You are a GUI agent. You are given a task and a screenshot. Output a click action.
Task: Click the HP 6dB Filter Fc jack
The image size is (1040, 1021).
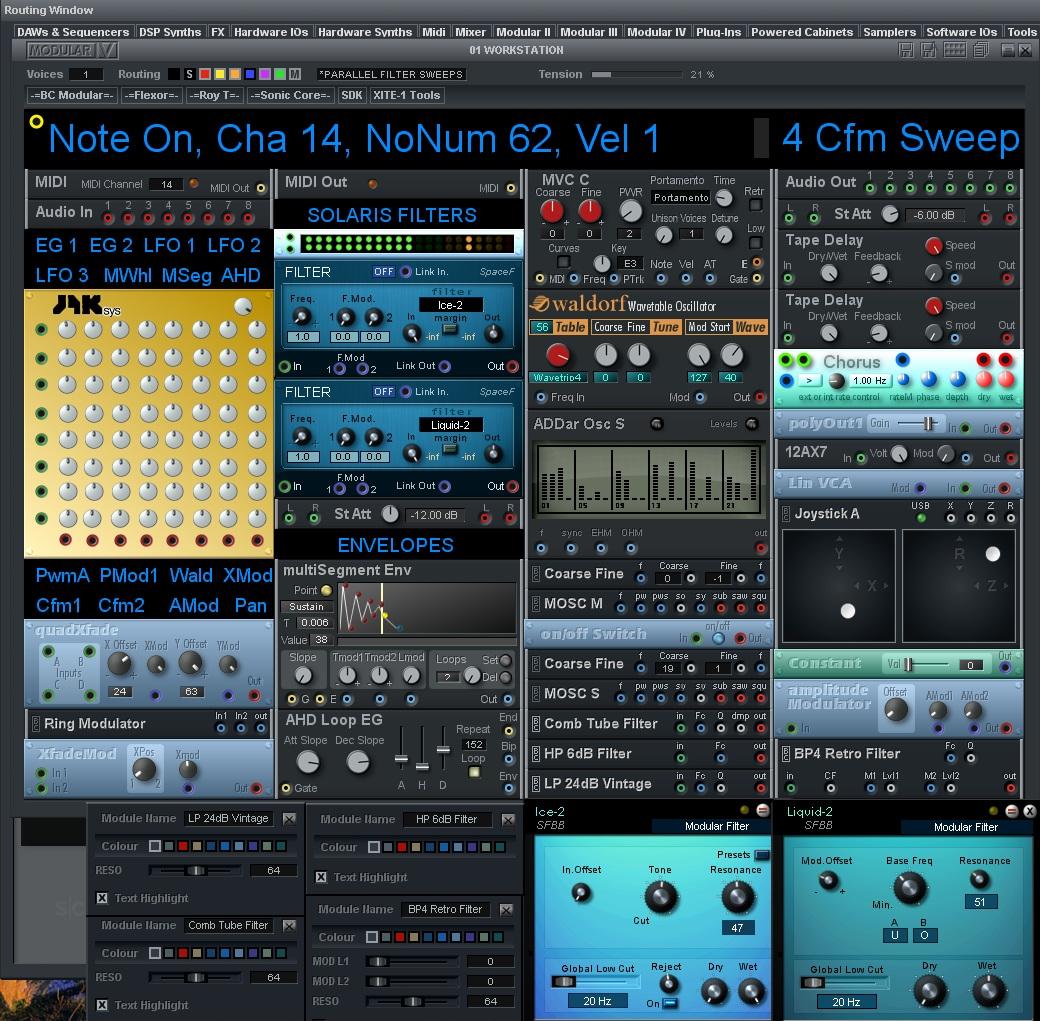pyautogui.click(x=720, y=758)
